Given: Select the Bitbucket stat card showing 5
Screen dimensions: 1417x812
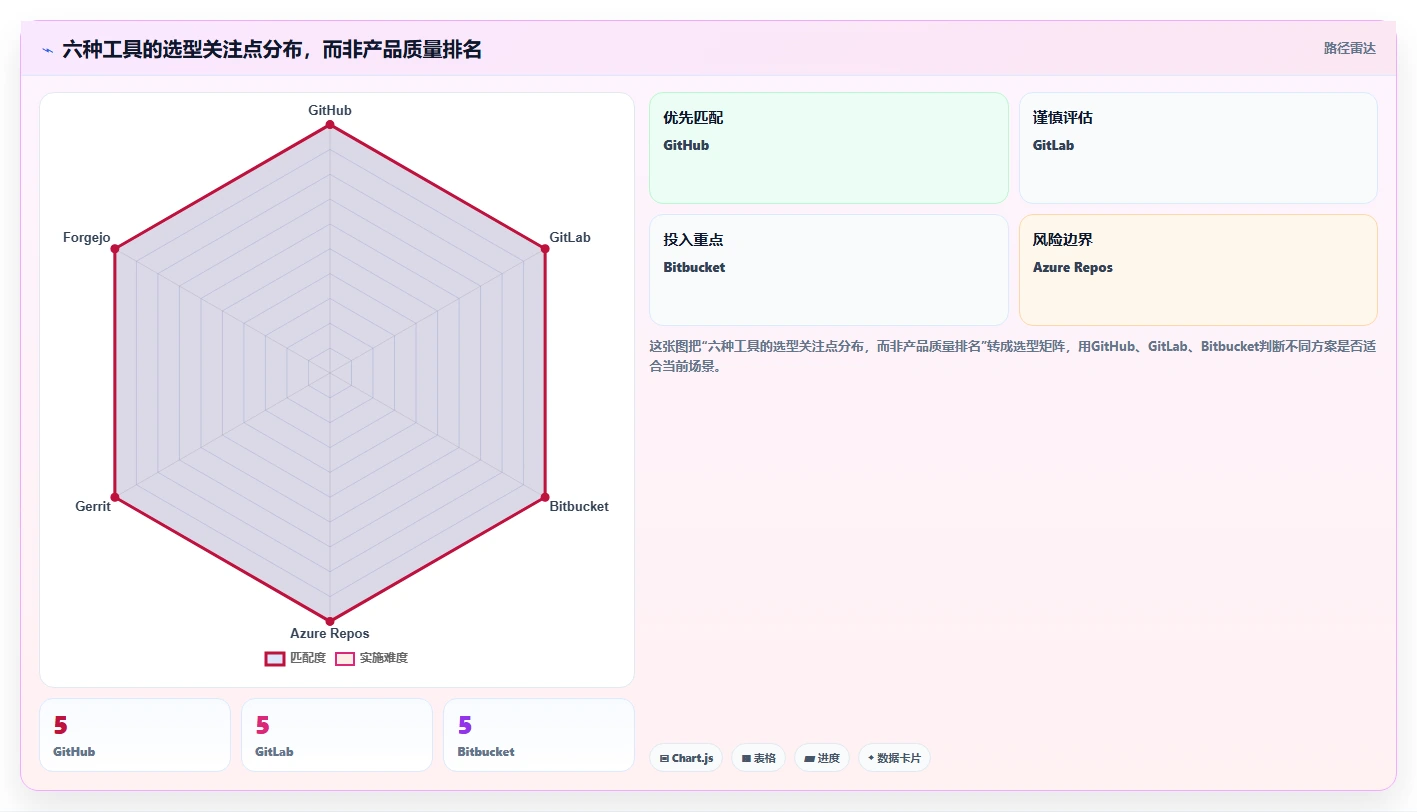Looking at the screenshot, I should pos(539,735).
